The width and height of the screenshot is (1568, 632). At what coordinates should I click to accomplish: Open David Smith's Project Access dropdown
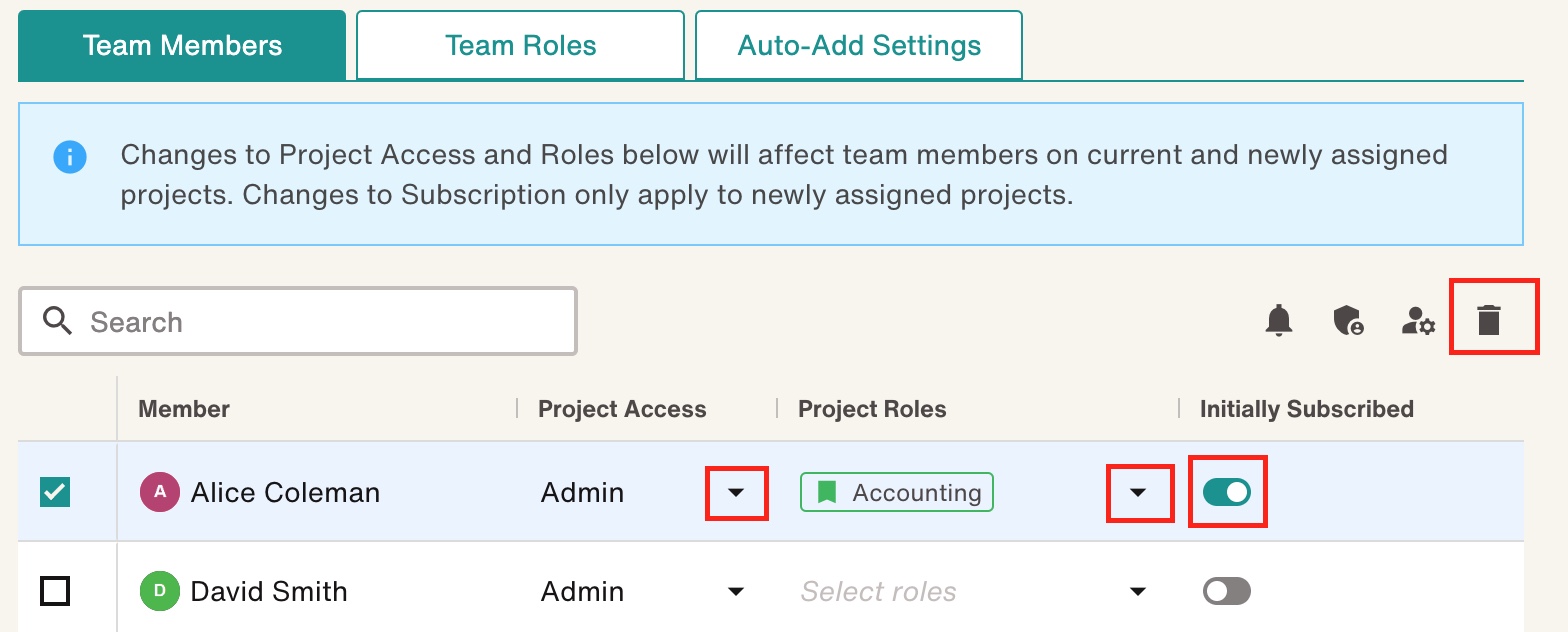(736, 591)
